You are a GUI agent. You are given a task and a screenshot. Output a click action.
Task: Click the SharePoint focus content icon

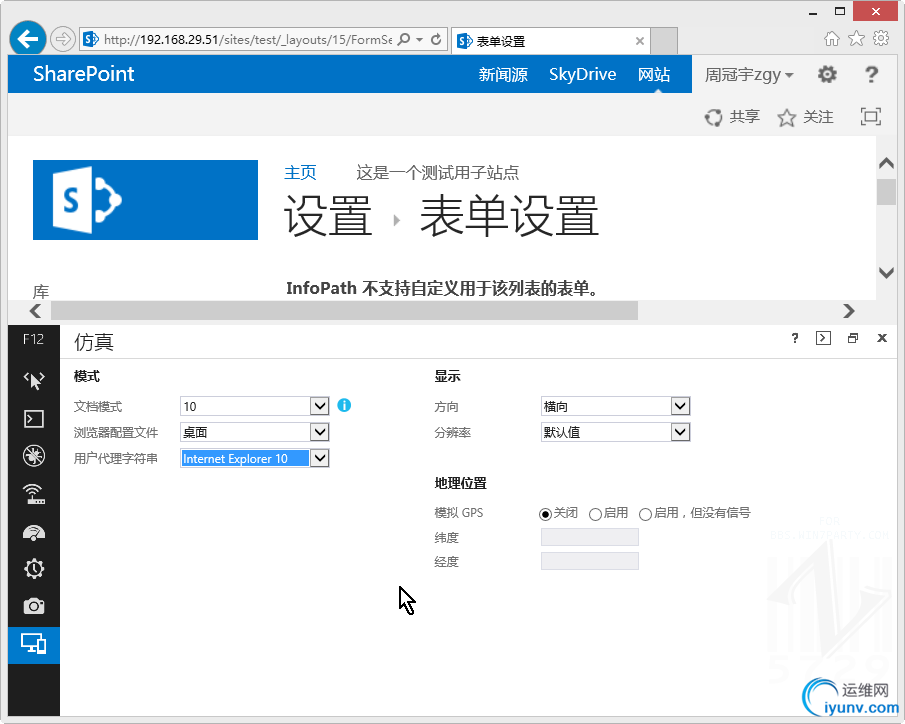click(870, 117)
